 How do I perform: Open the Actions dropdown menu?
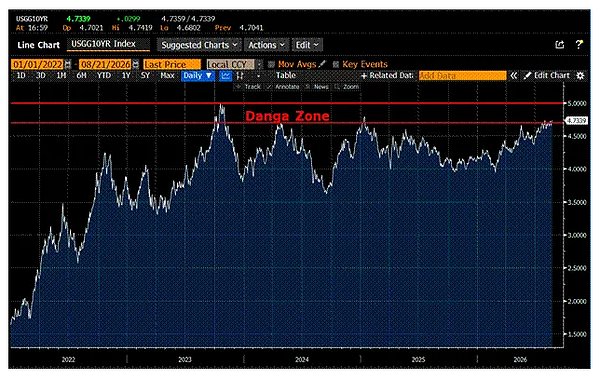(266, 45)
